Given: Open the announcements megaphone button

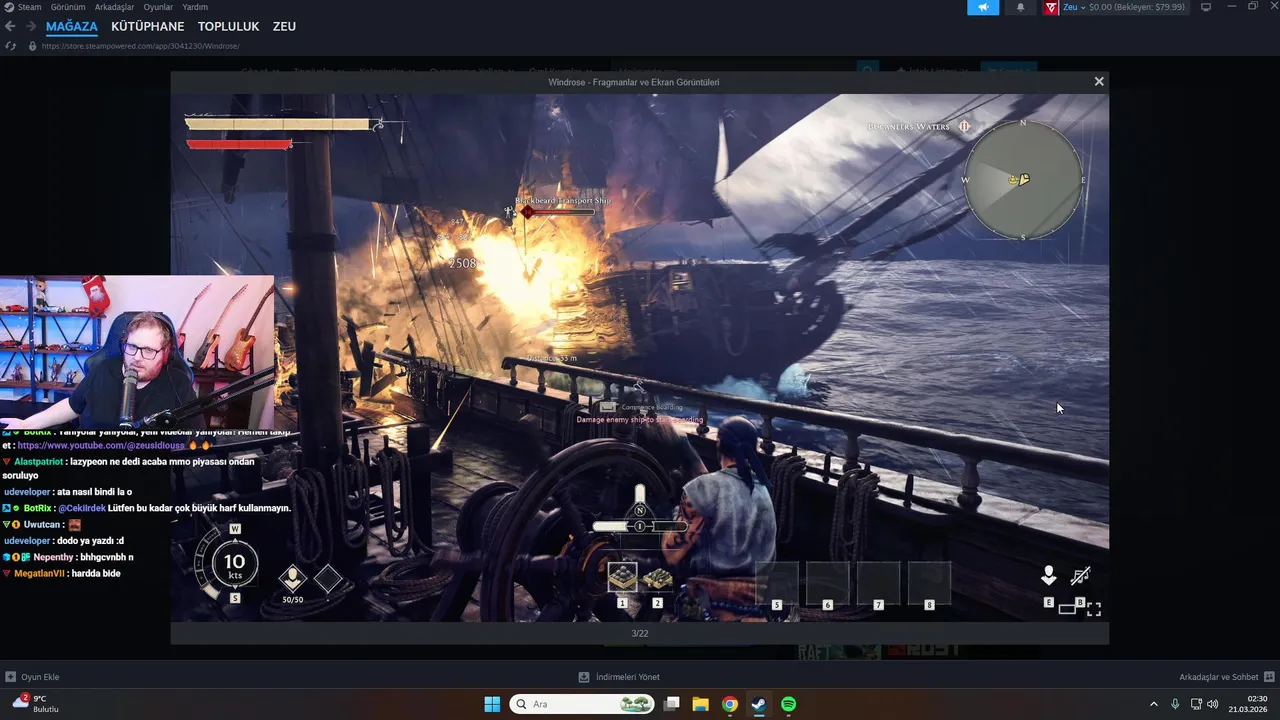Looking at the screenshot, I should 983,7.
